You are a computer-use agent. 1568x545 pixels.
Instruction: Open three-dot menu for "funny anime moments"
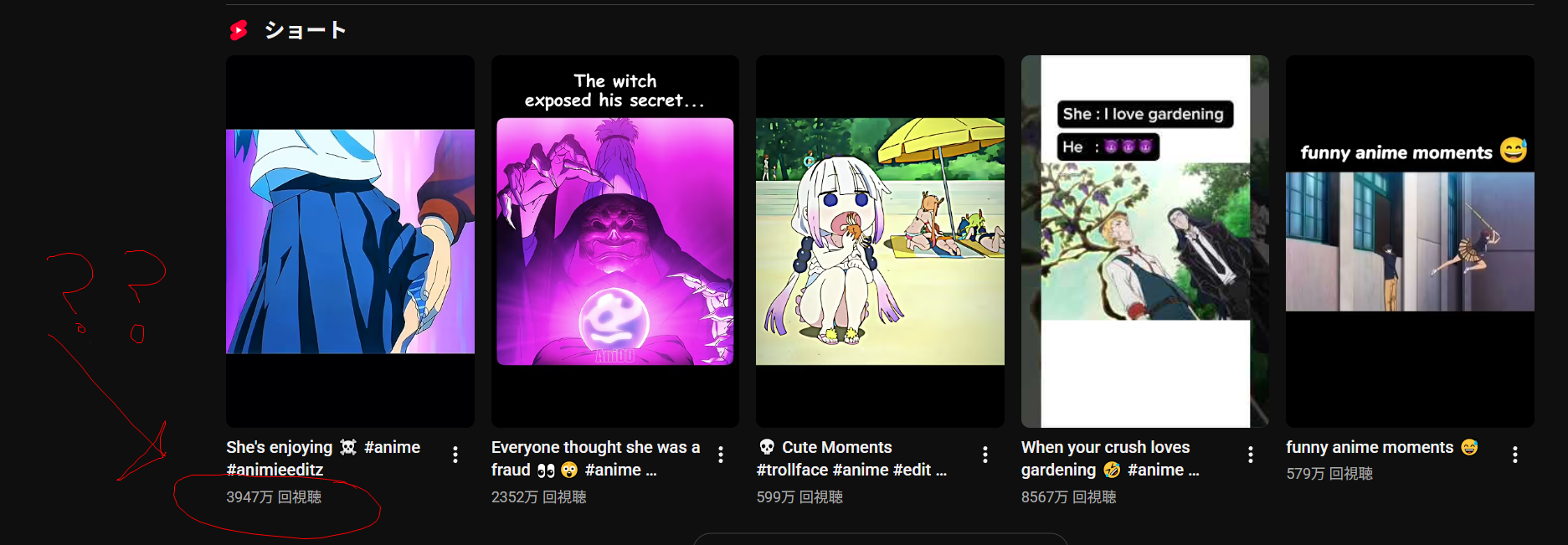click(x=1515, y=455)
